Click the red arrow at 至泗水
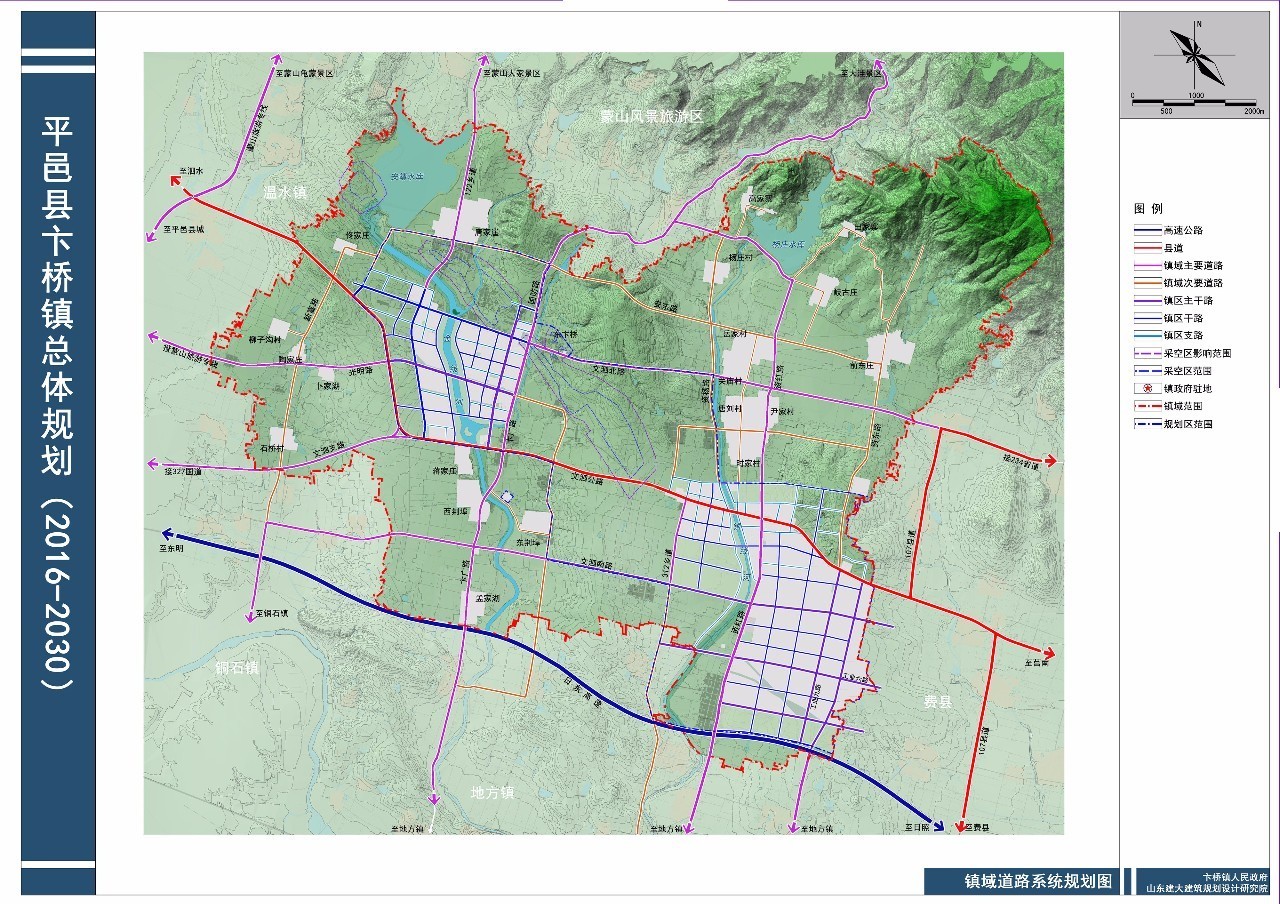Image resolution: width=1280 pixels, height=904 pixels. coord(174,183)
